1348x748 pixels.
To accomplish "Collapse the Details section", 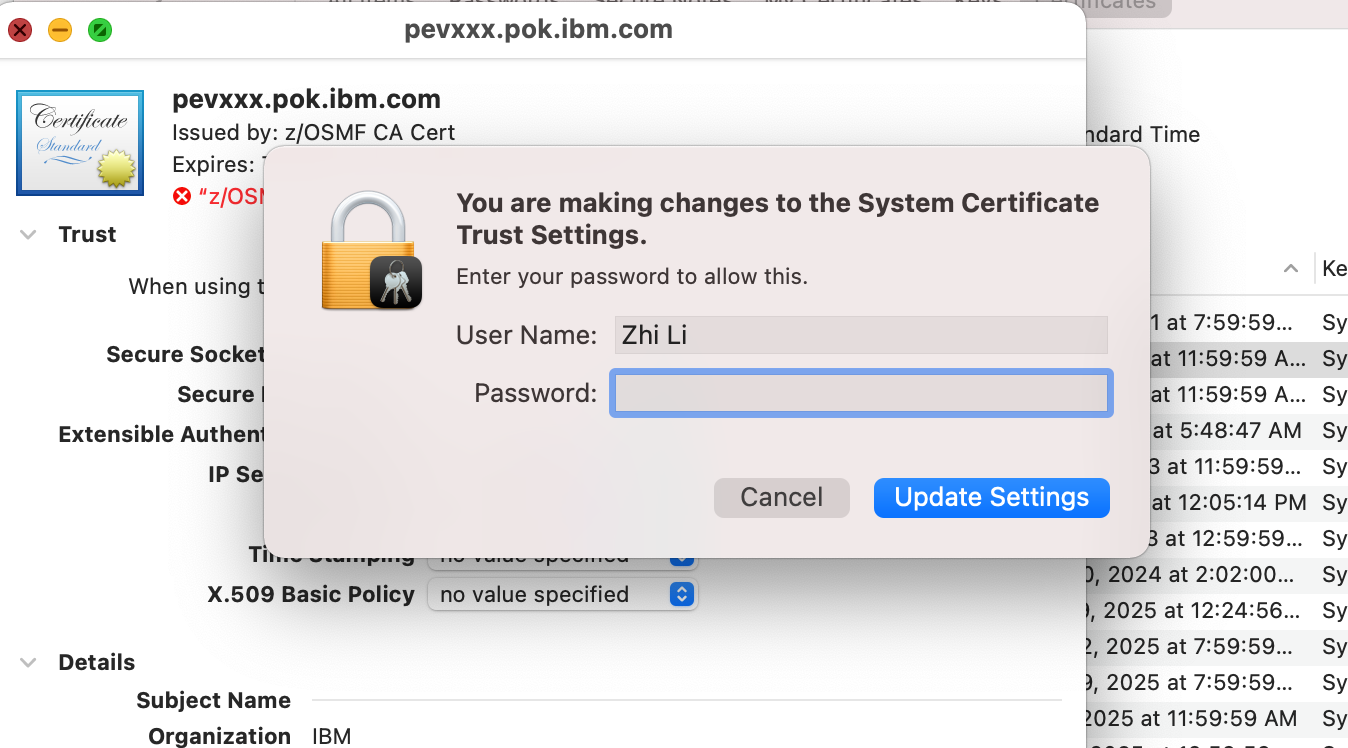I will click(29, 663).
